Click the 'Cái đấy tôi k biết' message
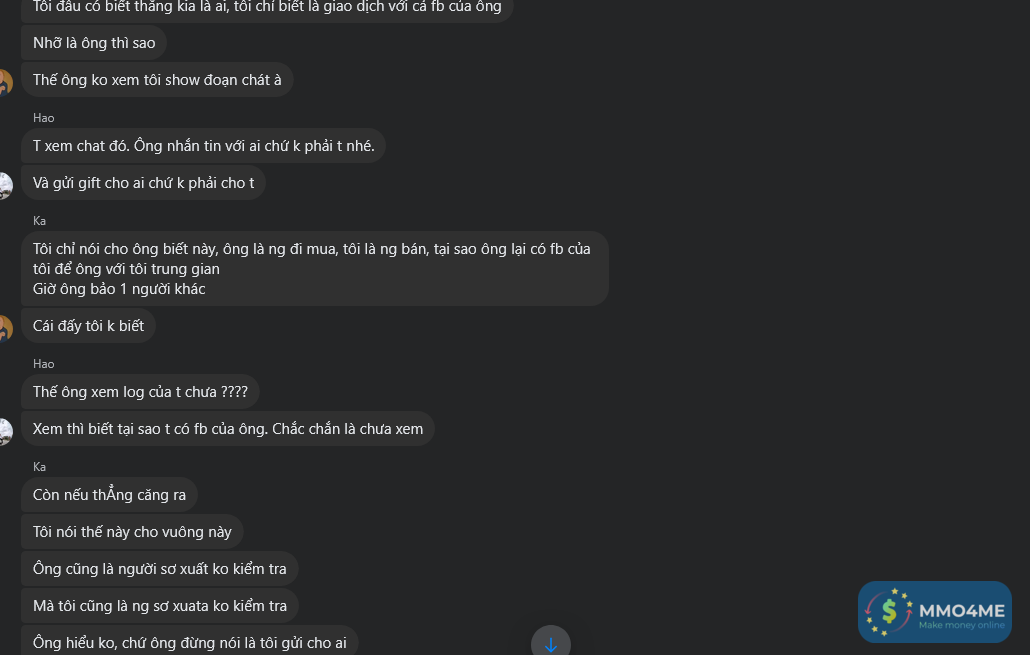The image size is (1030, 655). click(88, 326)
